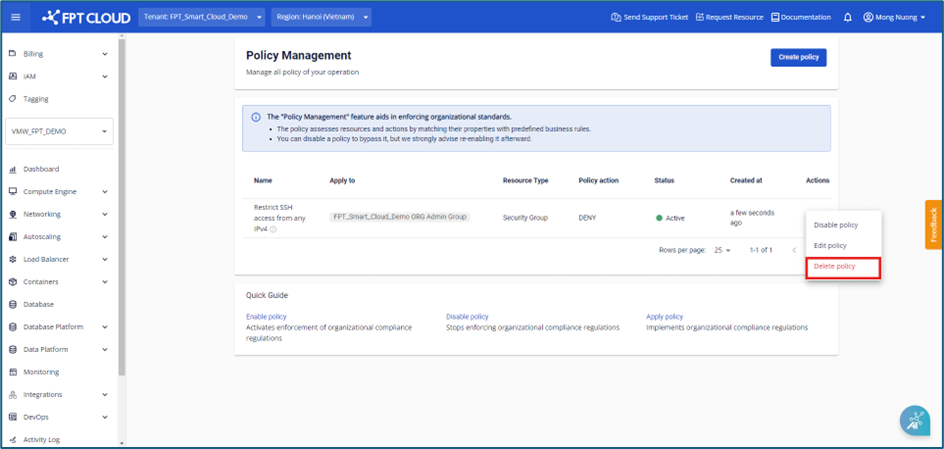Open the Tenant dropdown selector
Screen dimensions: 944x449
point(201,17)
